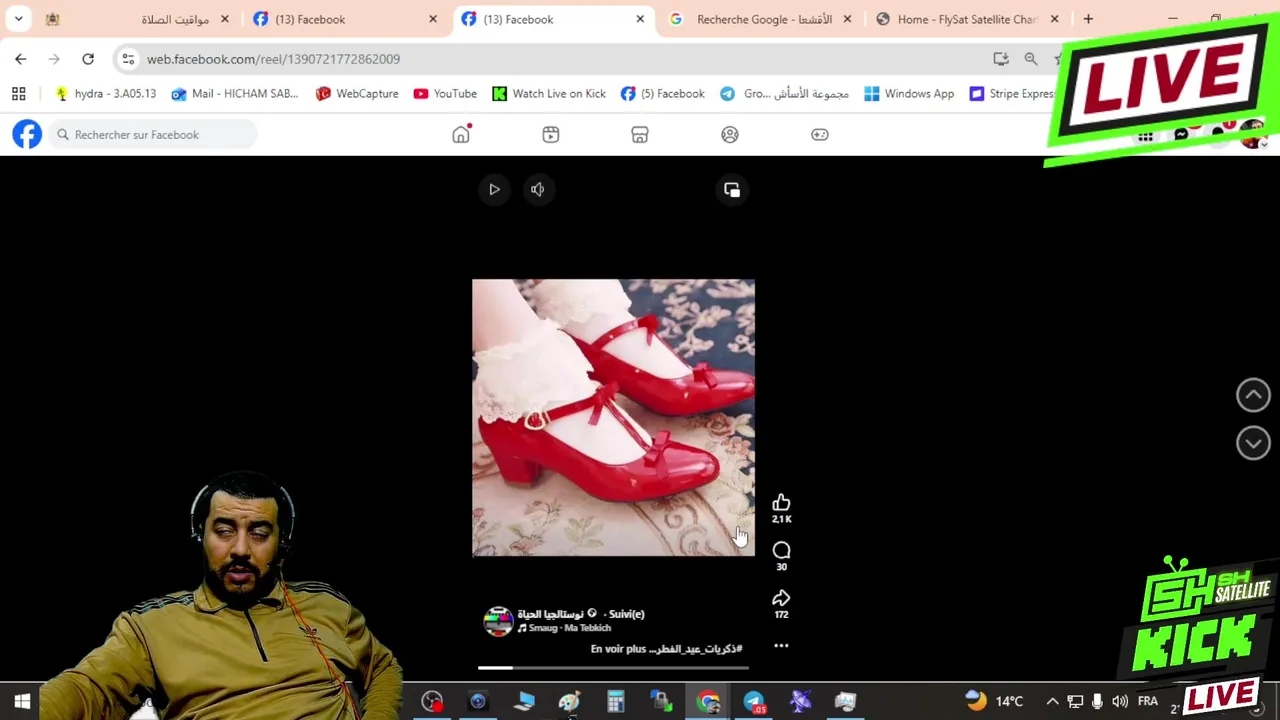Switch to FlySat Satellite Chart tab

pyautogui.click(x=967, y=19)
